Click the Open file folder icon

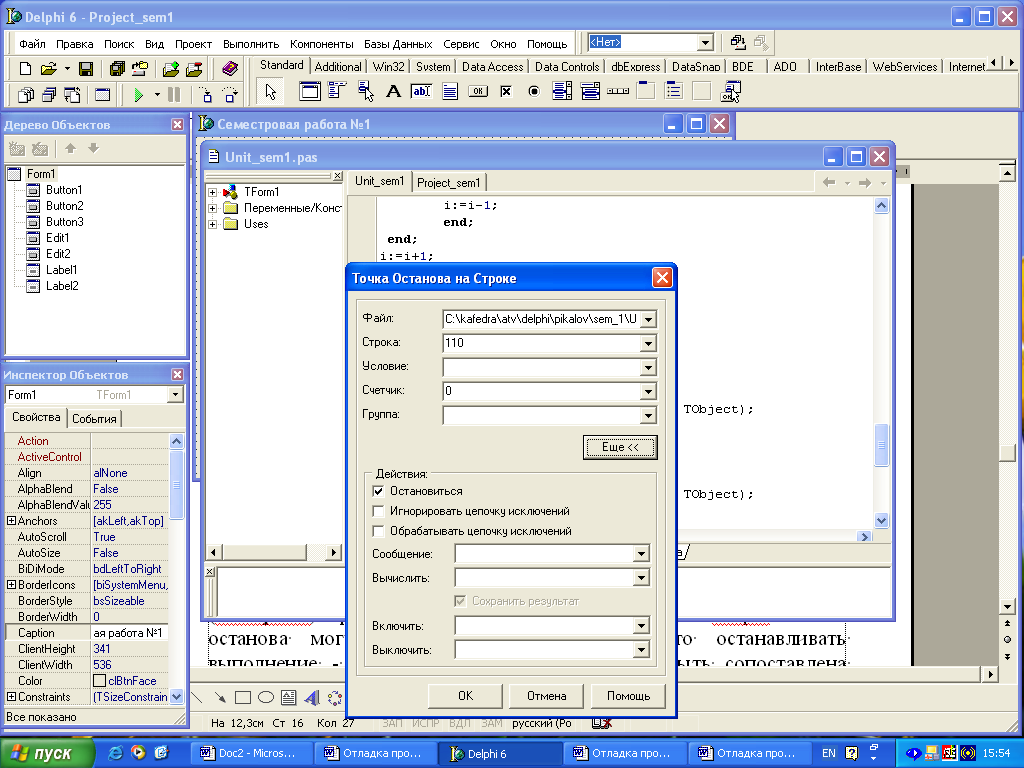click(49, 69)
